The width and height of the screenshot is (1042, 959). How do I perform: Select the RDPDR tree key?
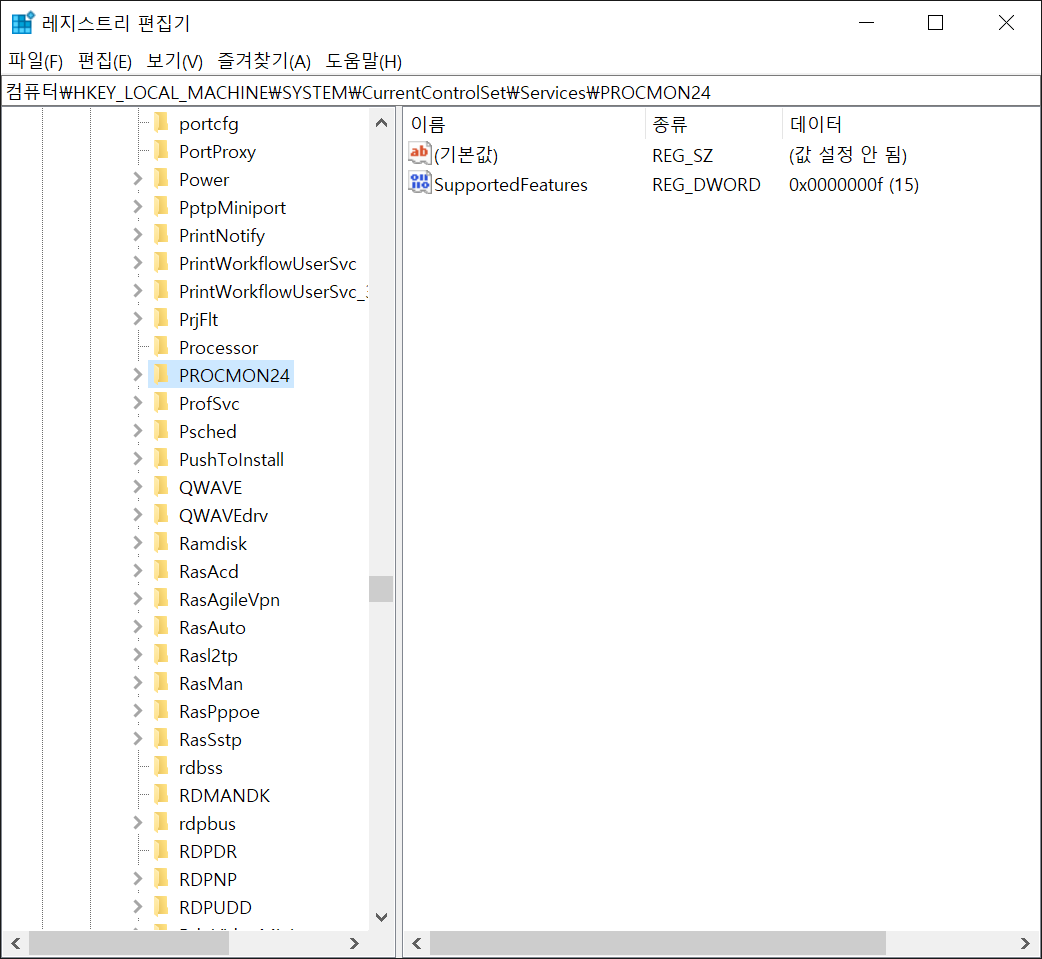pyautogui.click(x=208, y=851)
